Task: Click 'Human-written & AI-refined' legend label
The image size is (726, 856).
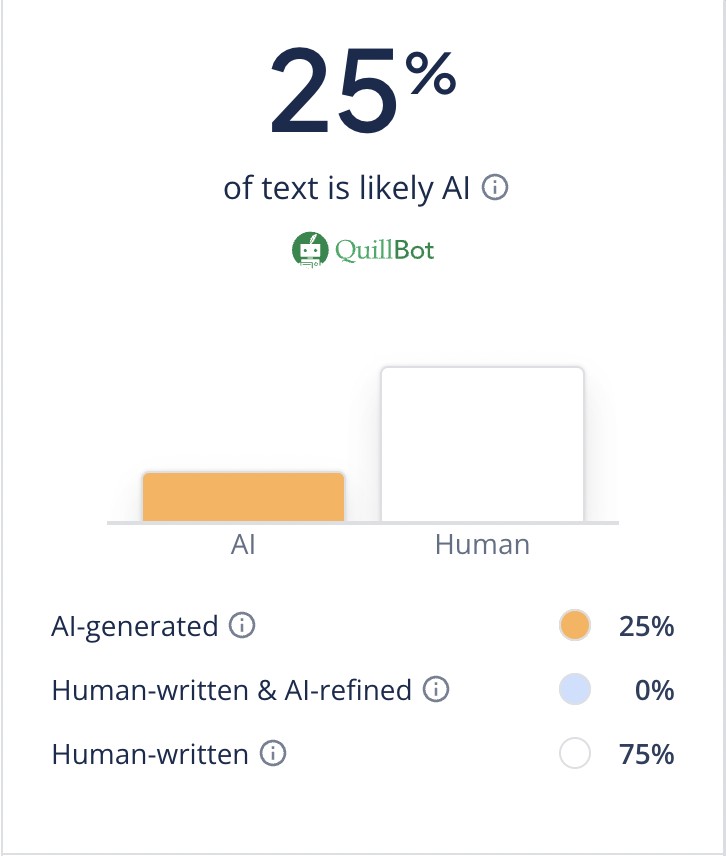Action: 231,690
